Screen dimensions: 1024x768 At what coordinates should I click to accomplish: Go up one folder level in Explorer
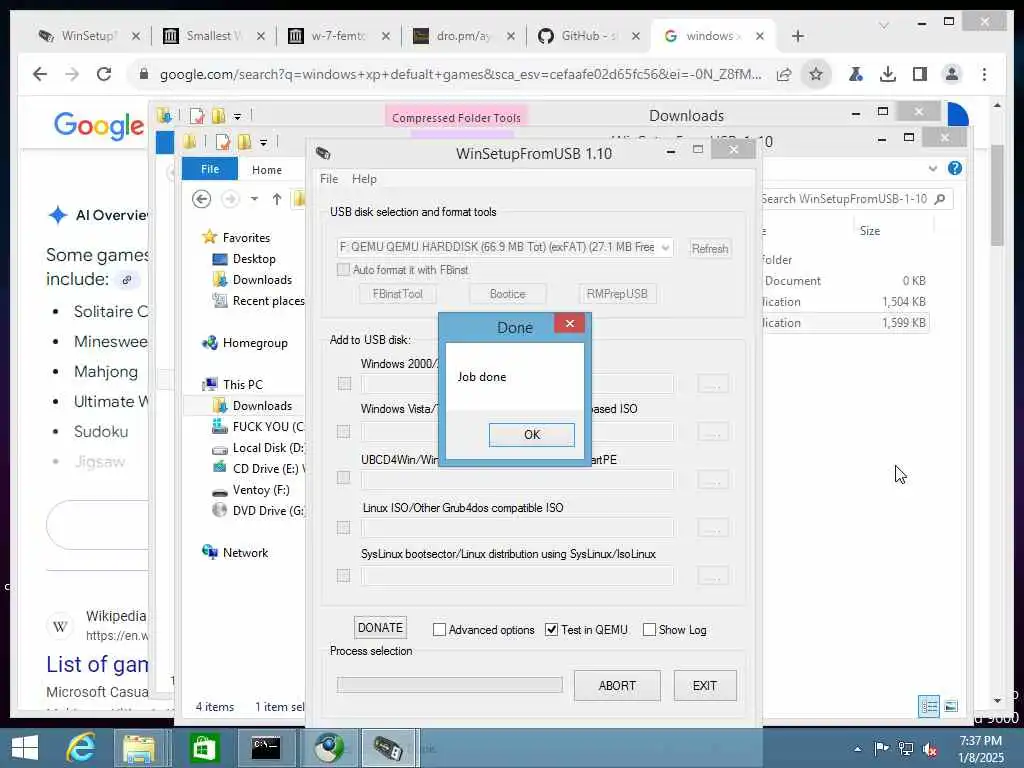coord(277,199)
